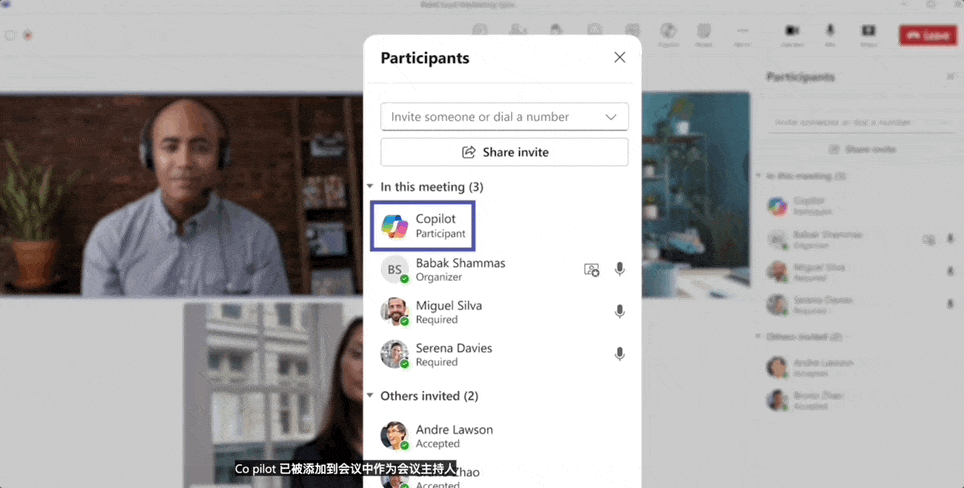Close the blurred side Participants panel with its X
Screen dimensions: 964x488
tap(951, 76)
